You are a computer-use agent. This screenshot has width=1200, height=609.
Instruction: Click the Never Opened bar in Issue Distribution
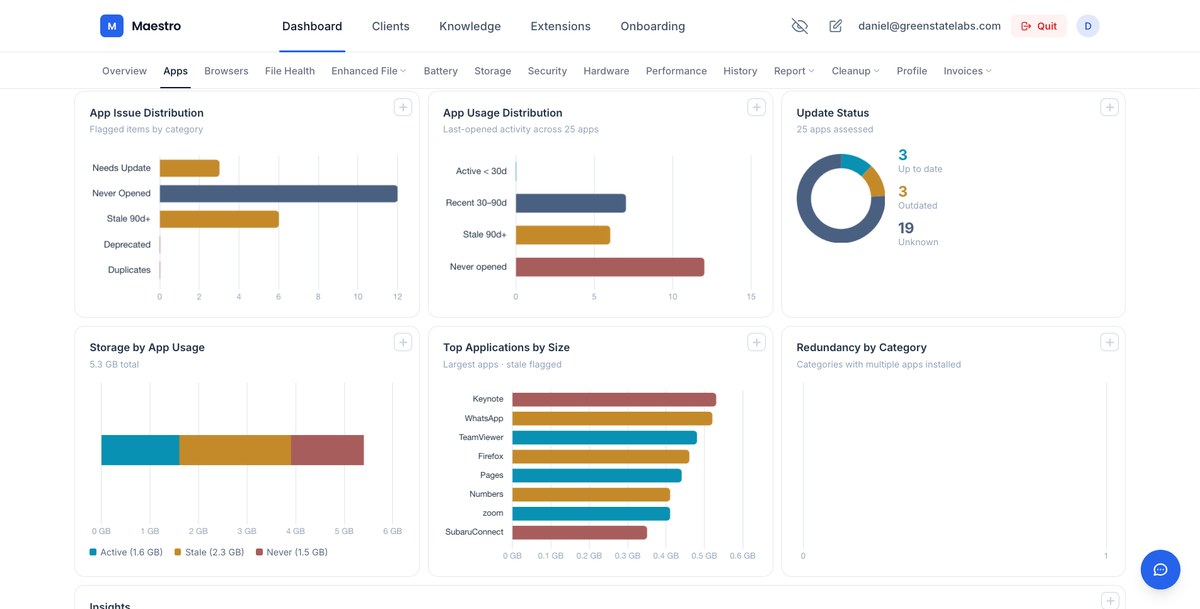point(279,194)
